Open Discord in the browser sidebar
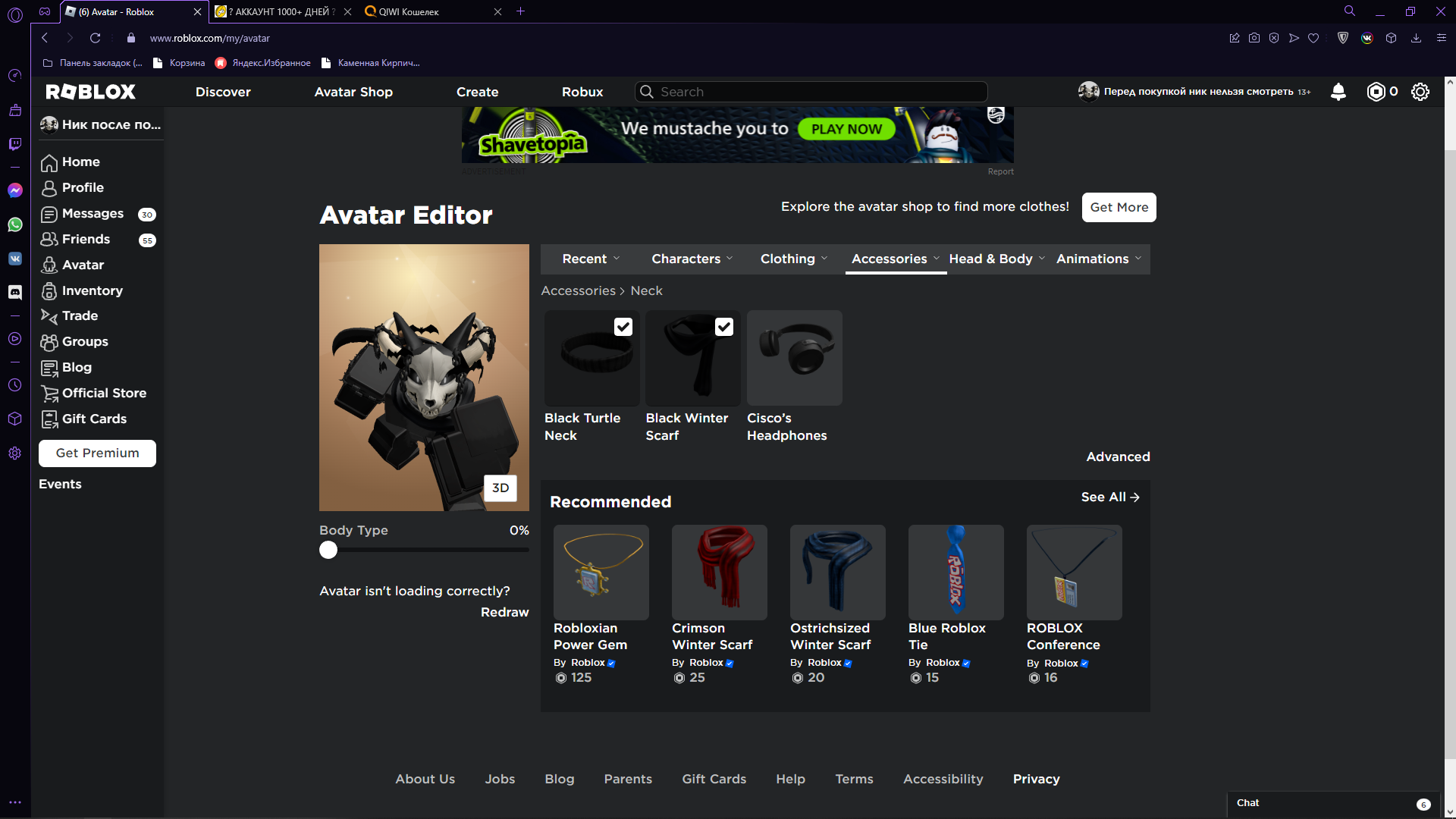This screenshot has width=1456, height=819. 15,292
